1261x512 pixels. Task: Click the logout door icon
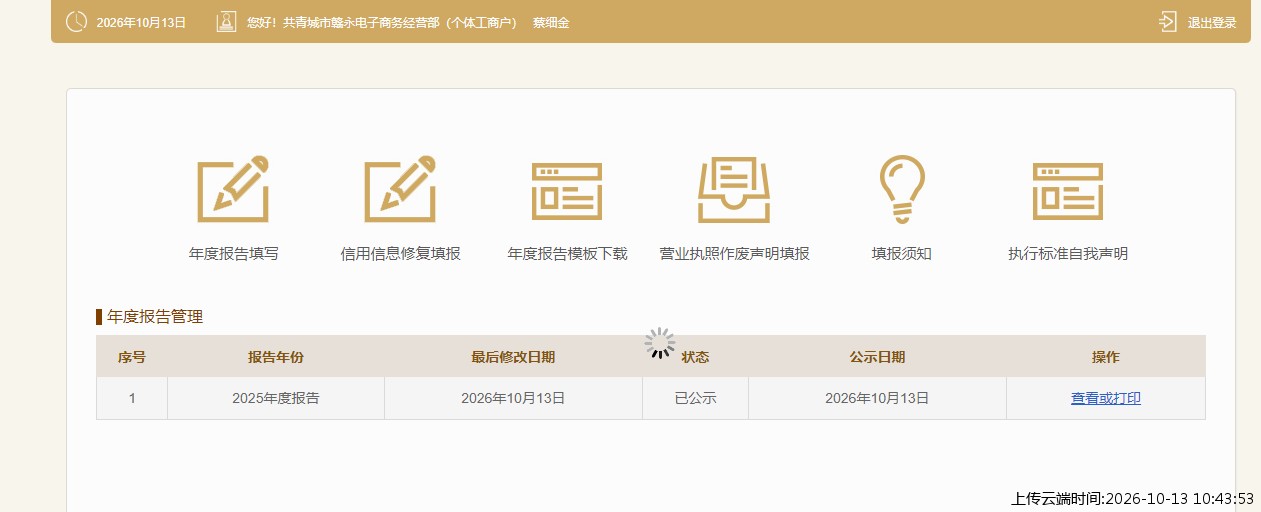(x=1168, y=21)
